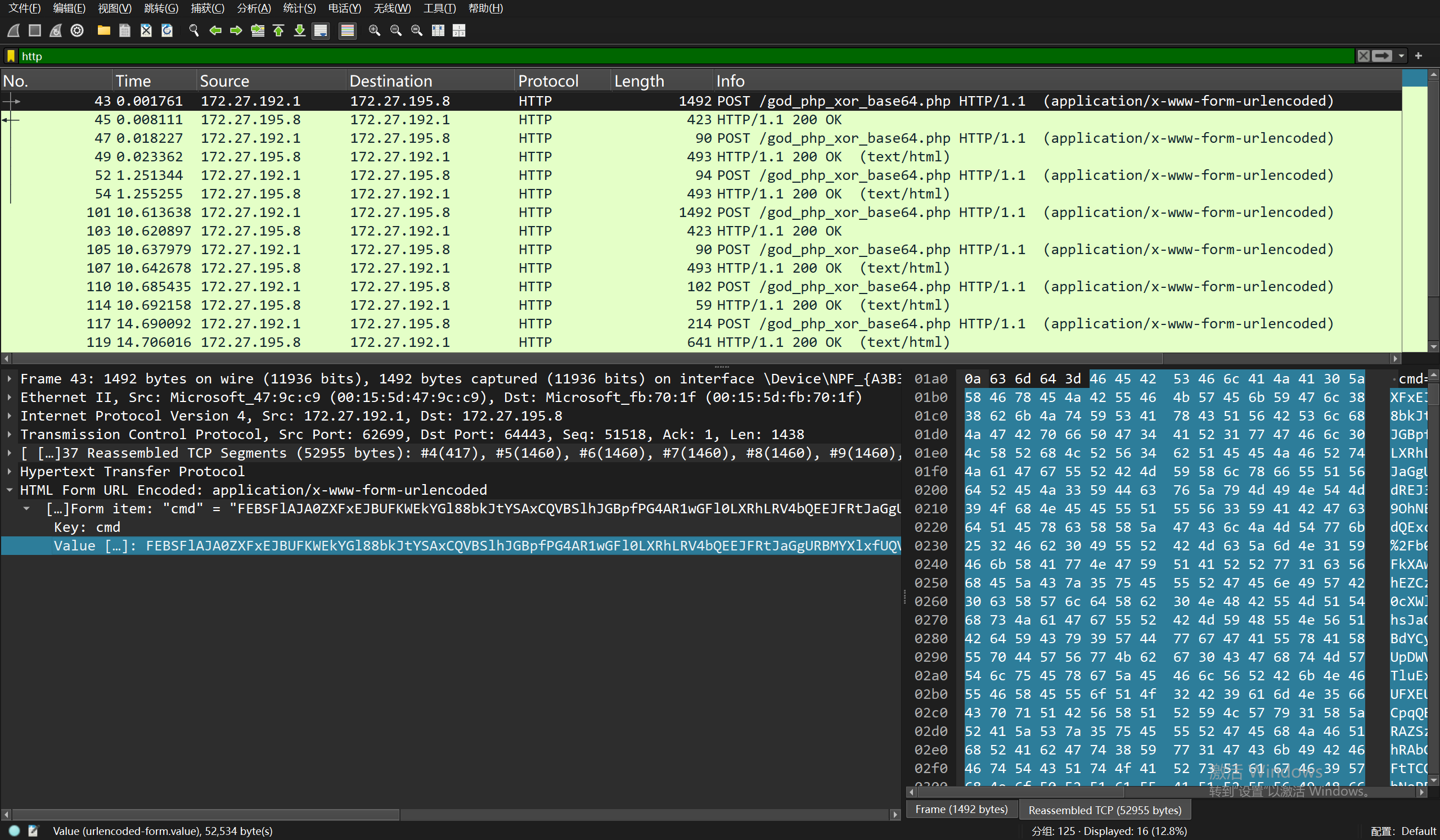
Task: Click the reload capture file icon
Action: coord(167,30)
